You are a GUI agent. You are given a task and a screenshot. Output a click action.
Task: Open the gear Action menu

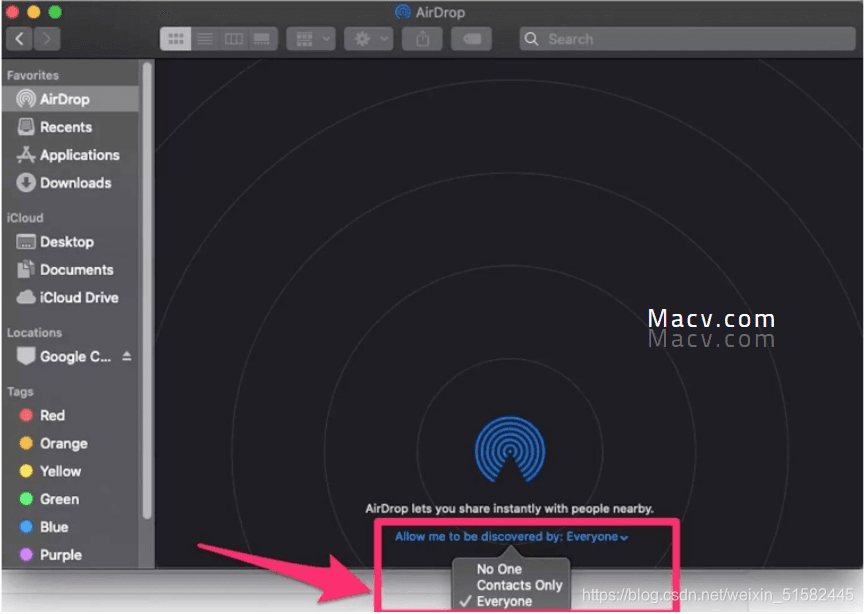tap(369, 39)
